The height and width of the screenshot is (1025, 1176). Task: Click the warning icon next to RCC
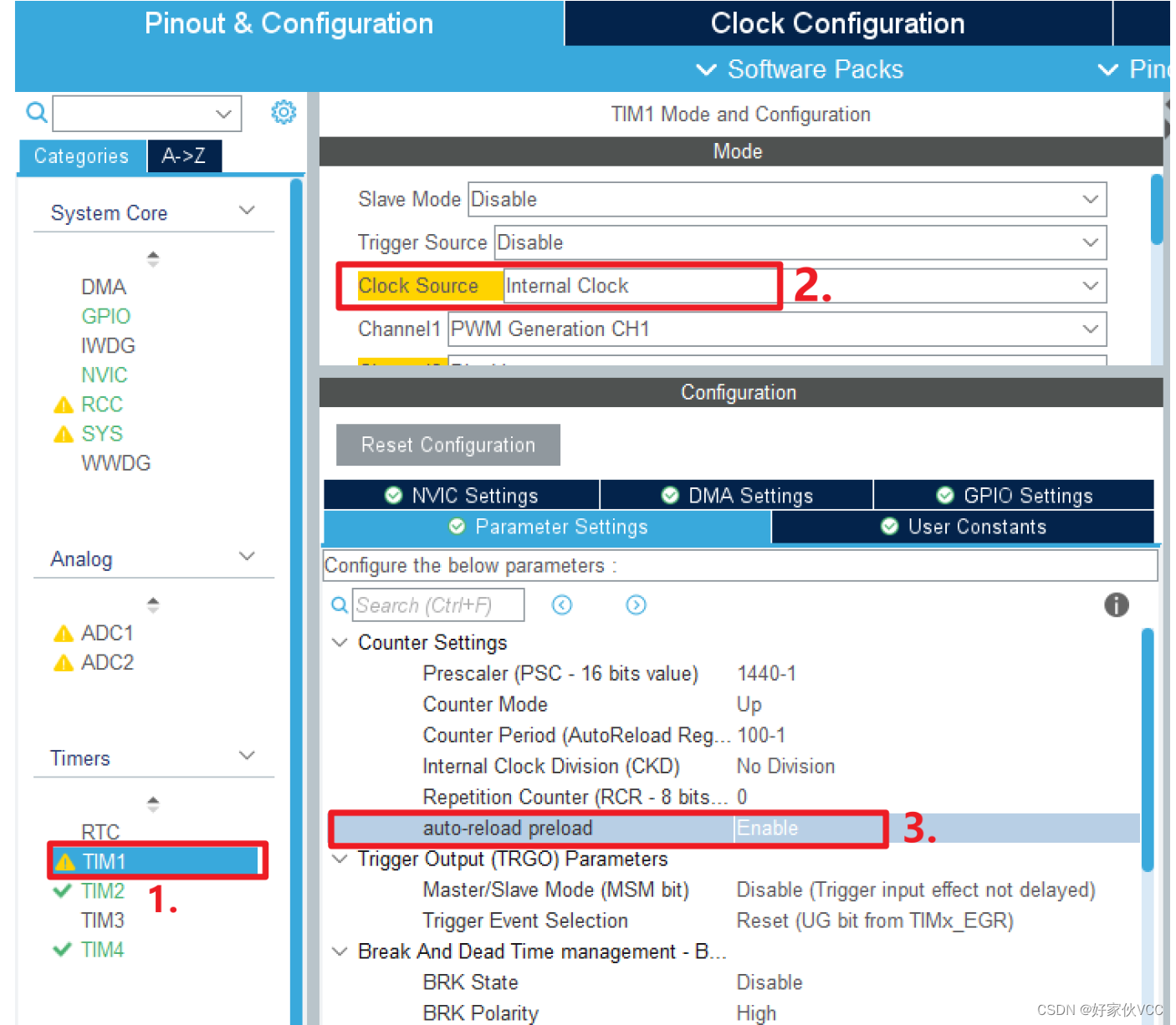(64, 405)
